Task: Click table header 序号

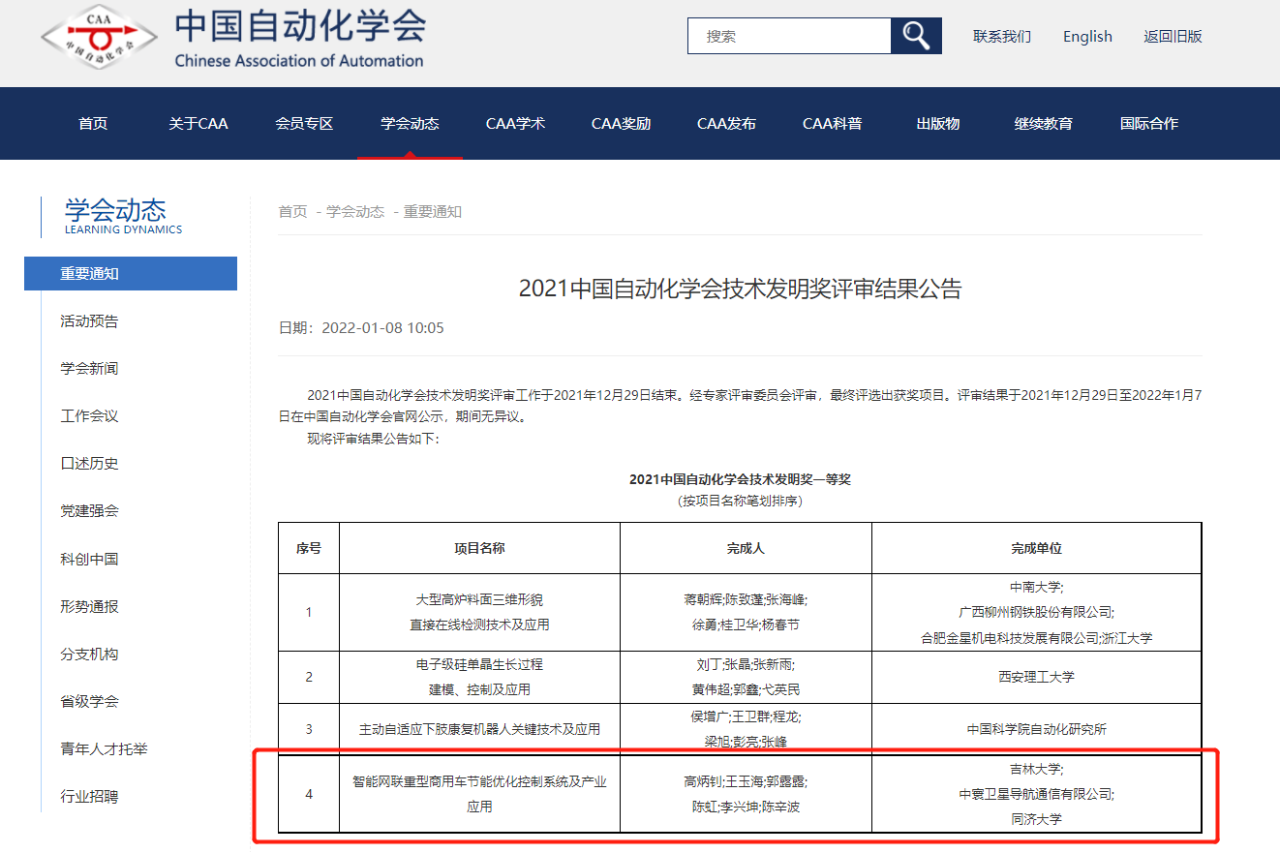Action: pyautogui.click(x=309, y=548)
